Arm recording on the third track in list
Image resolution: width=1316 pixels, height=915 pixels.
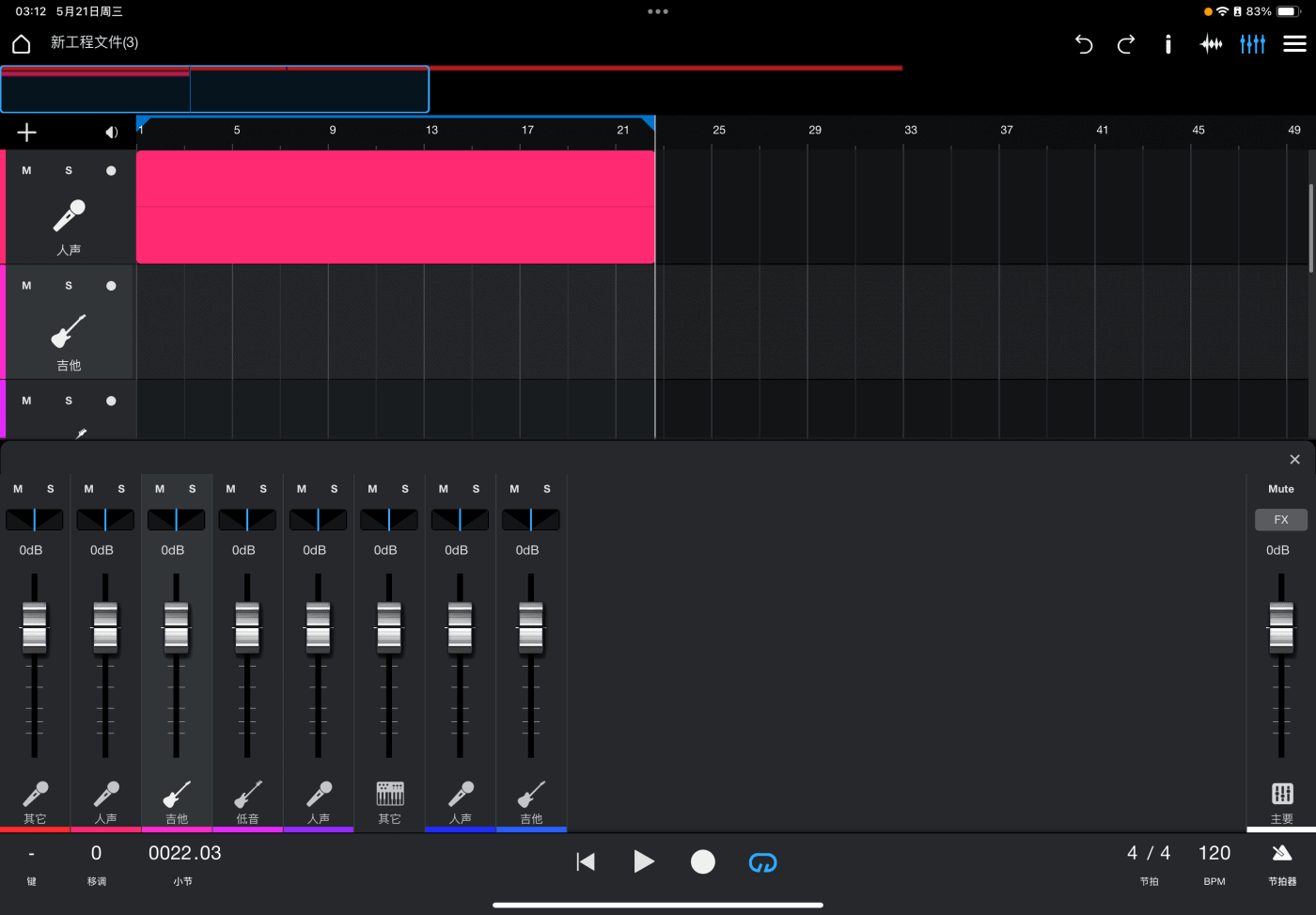tap(111, 402)
